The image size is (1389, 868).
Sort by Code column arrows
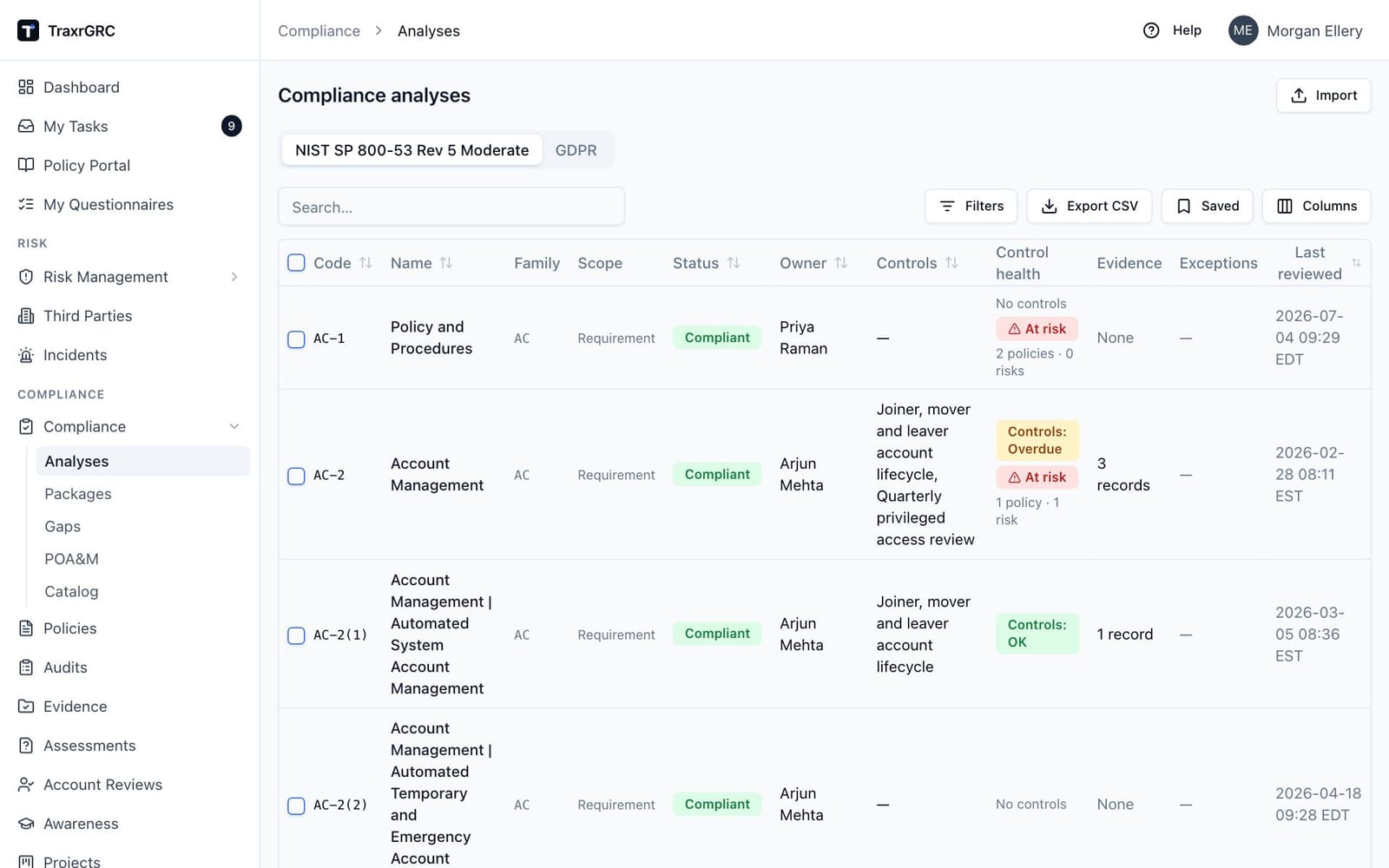(365, 263)
